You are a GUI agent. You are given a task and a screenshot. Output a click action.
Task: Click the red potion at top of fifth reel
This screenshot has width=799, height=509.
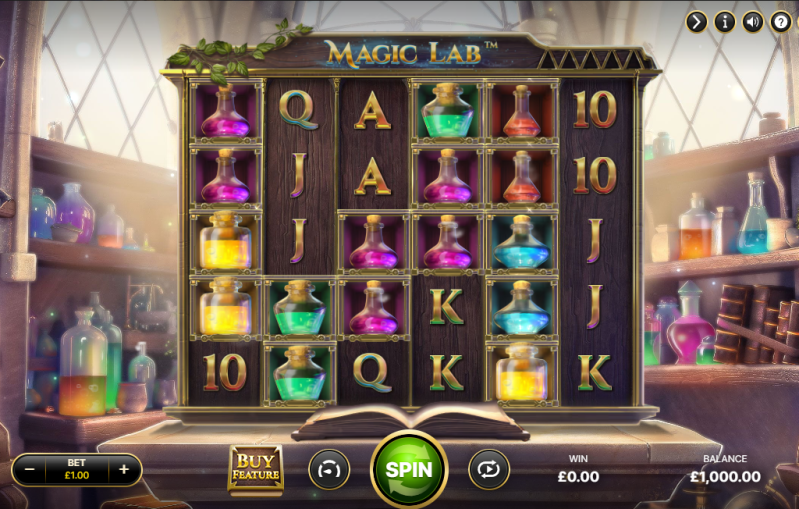[522, 111]
